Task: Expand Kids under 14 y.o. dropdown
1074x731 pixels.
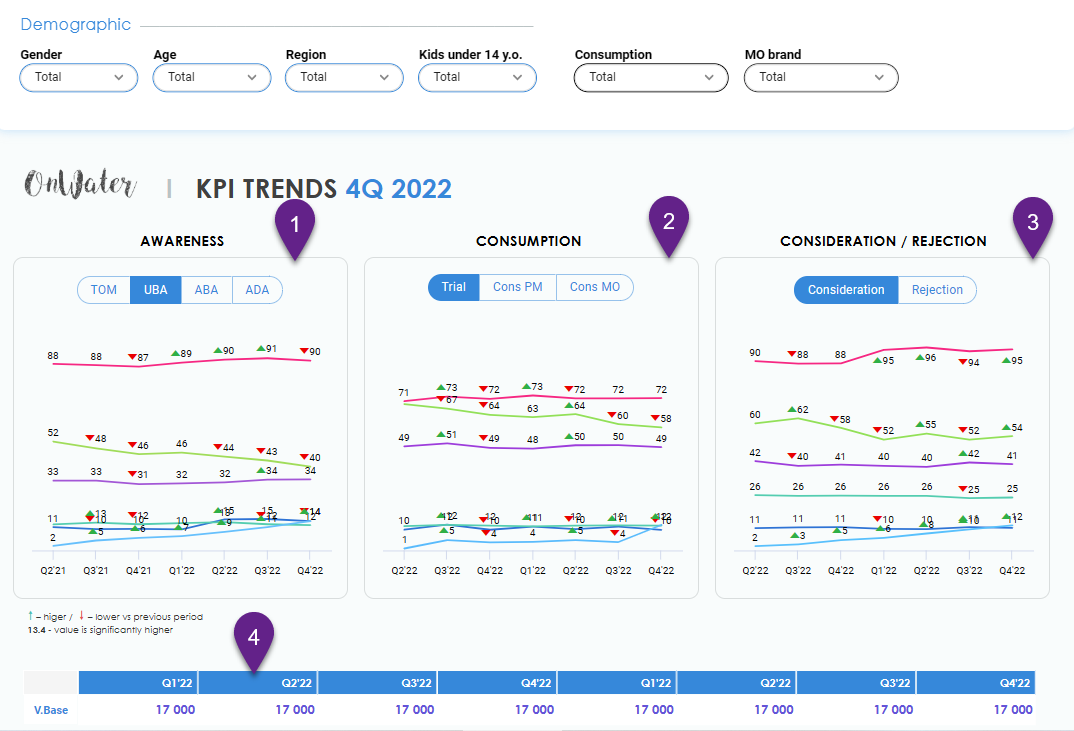Action: point(477,77)
